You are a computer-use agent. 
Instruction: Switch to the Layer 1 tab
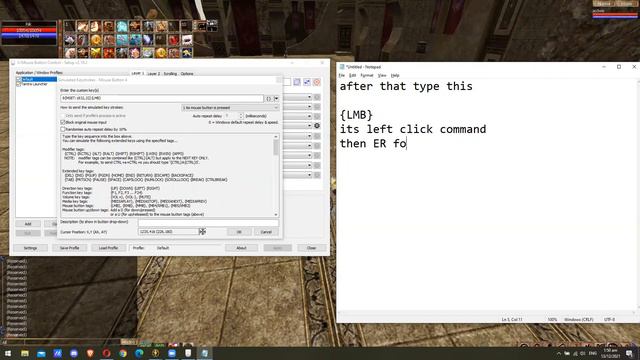click(138, 74)
